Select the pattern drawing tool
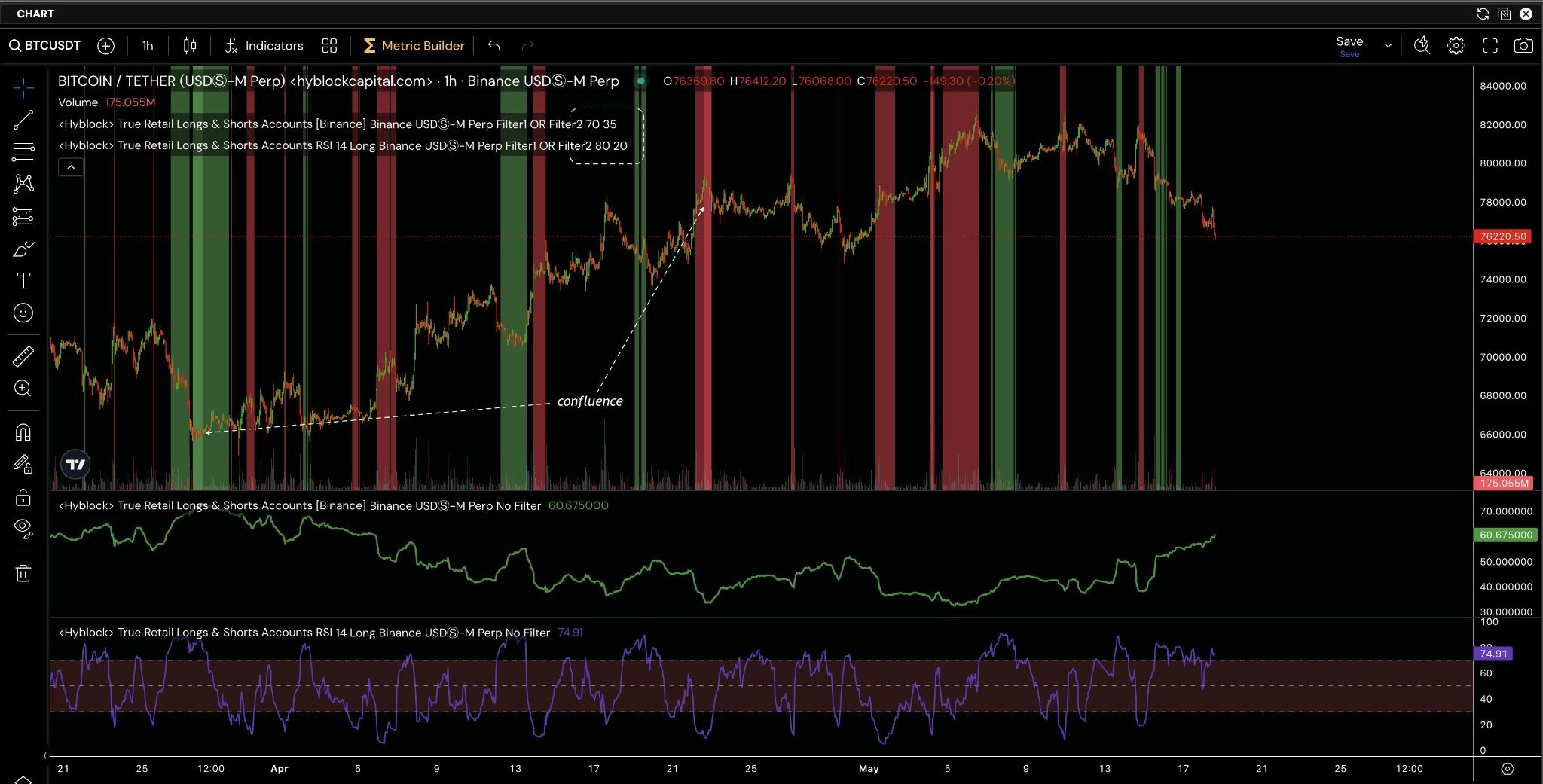 pos(23,184)
